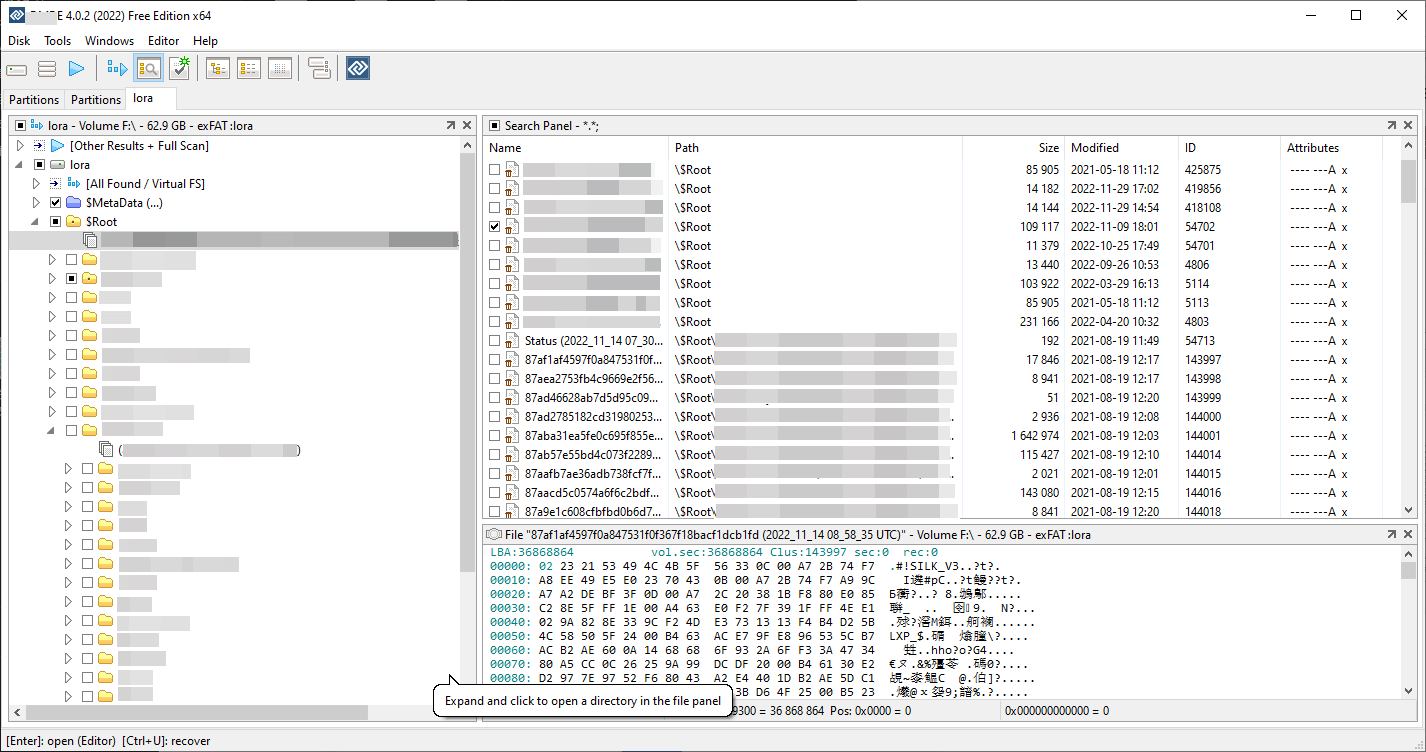Collapse the $Root folder tree node
1426x752 pixels.
pos(37,222)
